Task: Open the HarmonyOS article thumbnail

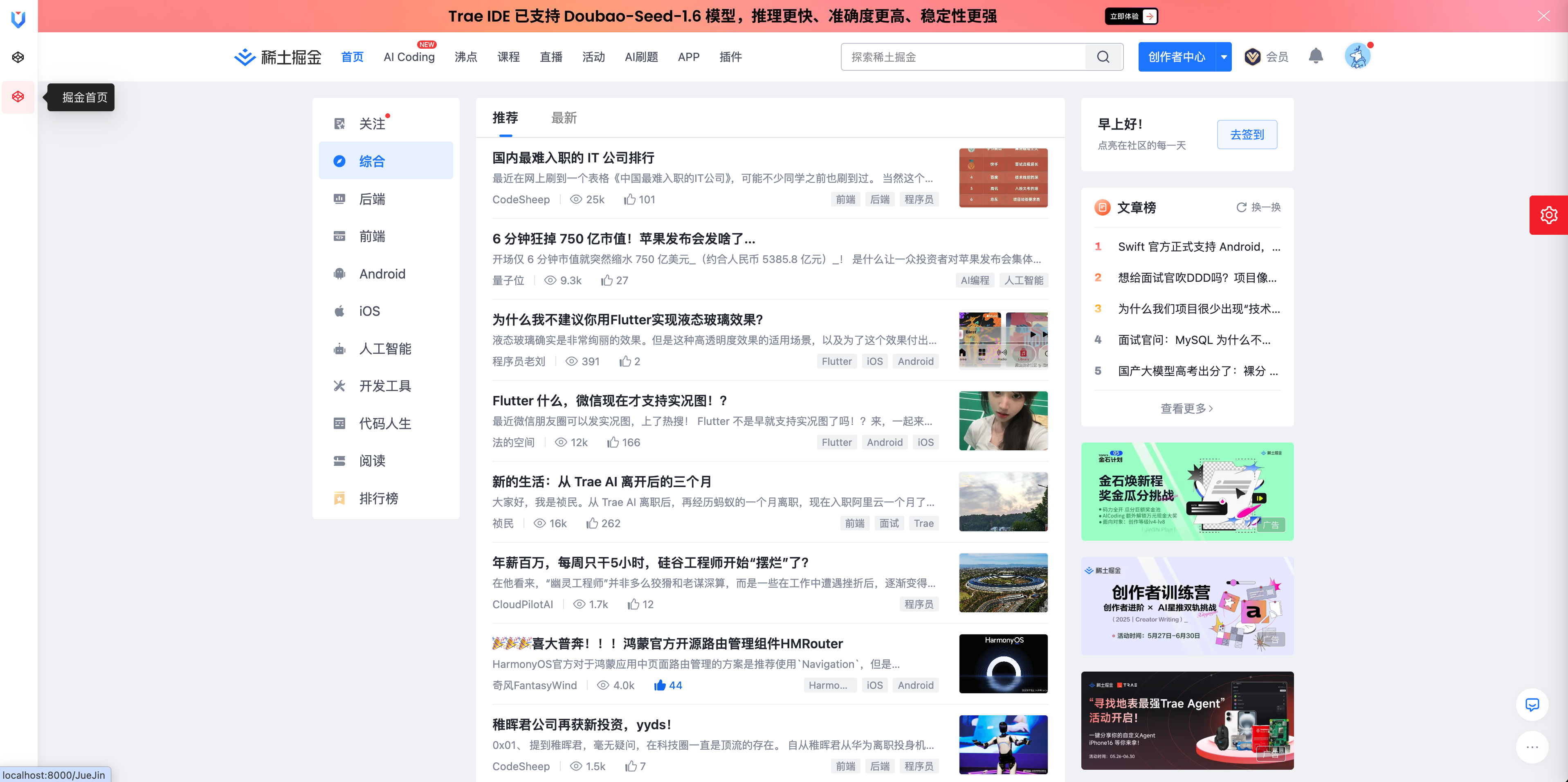Action: point(1003,664)
